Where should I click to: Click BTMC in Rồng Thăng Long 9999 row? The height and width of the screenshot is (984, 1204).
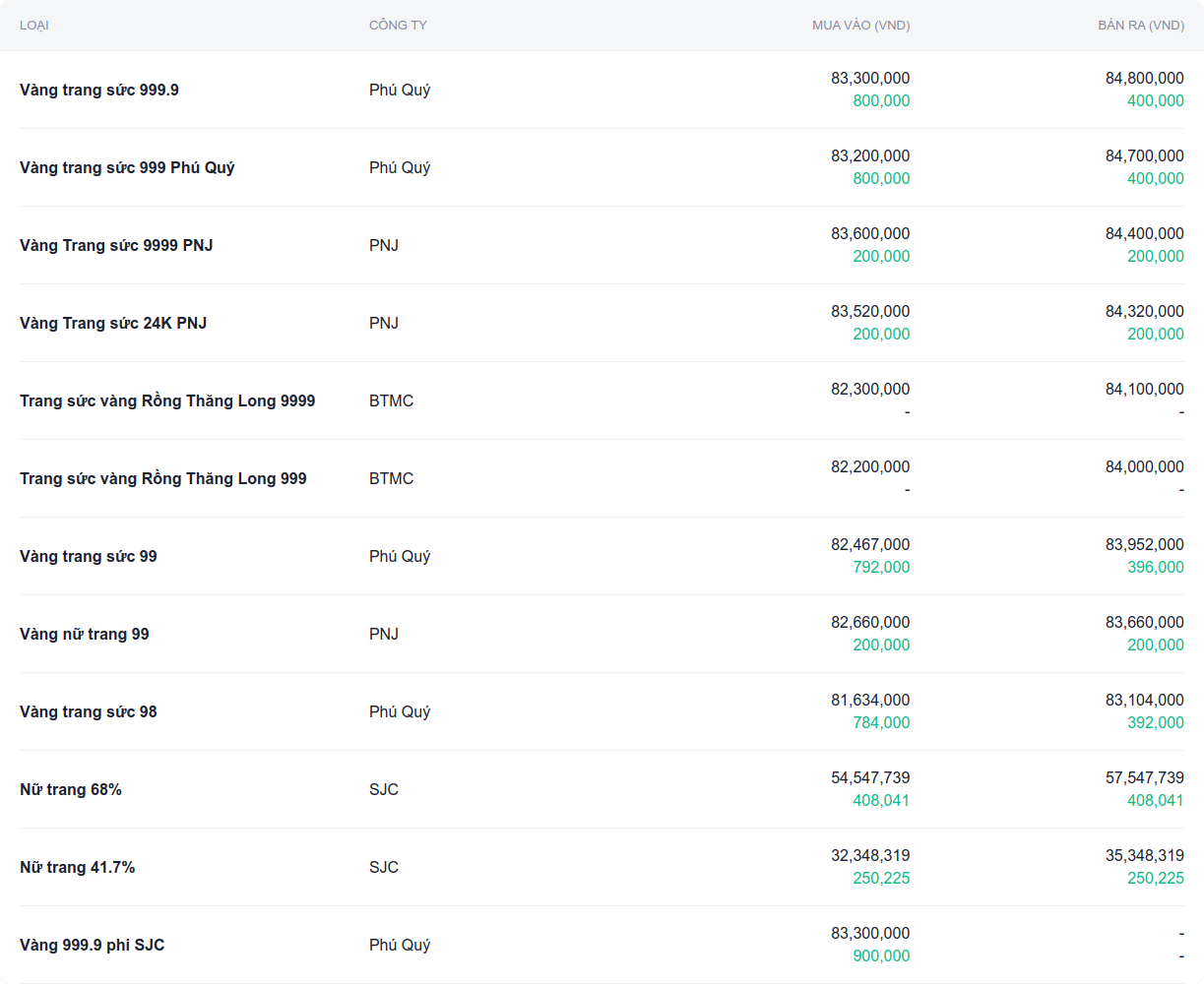391,401
